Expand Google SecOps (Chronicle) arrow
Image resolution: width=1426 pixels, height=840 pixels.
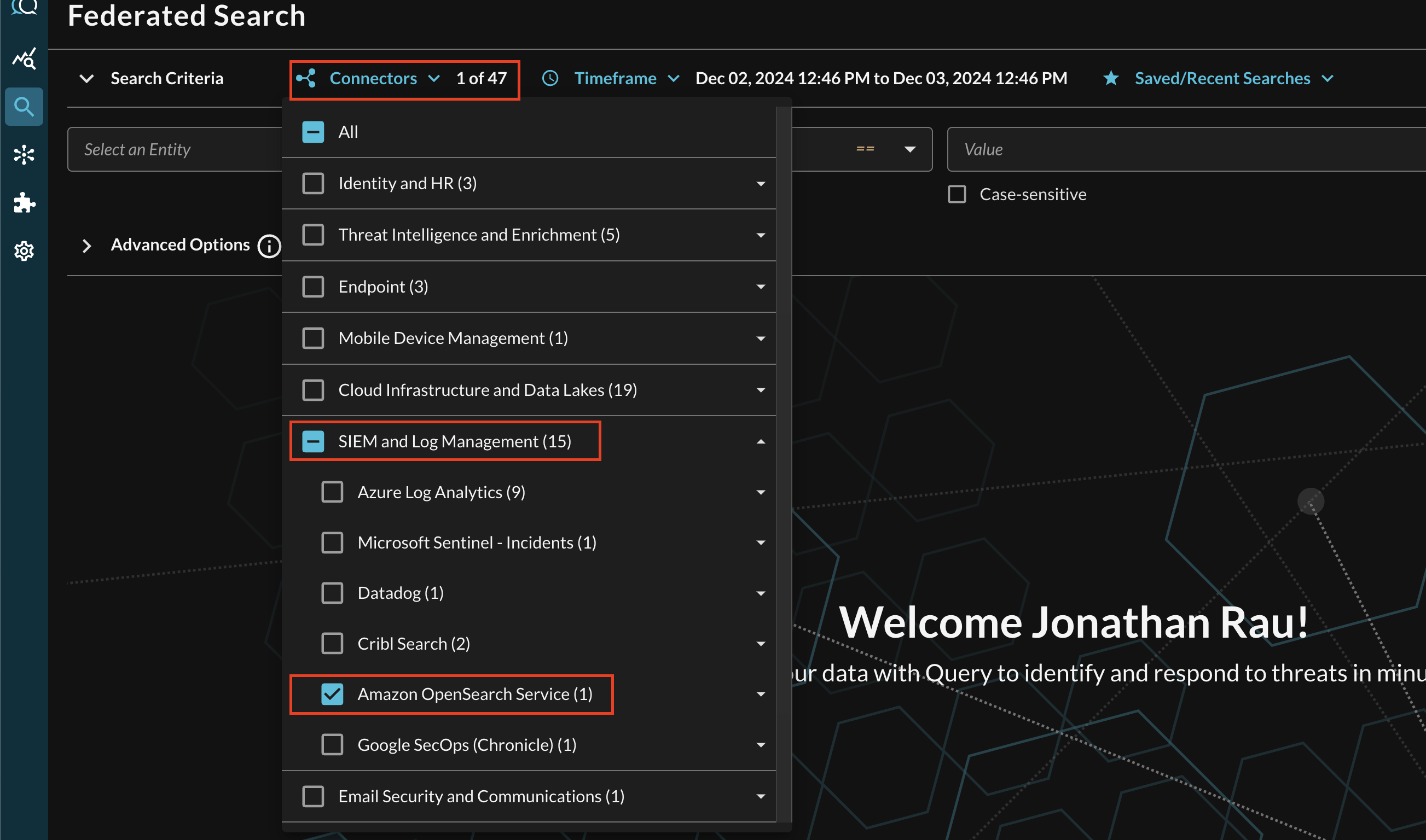[761, 745]
